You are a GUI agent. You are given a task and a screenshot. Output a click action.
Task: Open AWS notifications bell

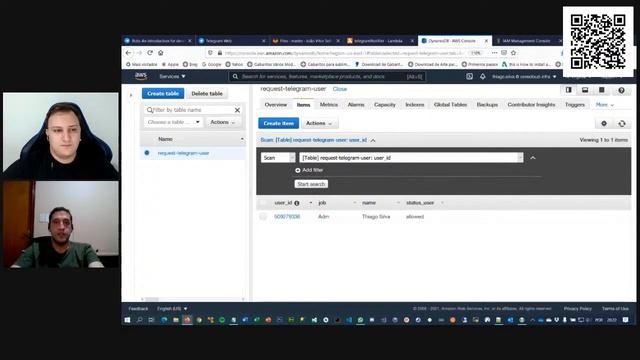coord(482,76)
